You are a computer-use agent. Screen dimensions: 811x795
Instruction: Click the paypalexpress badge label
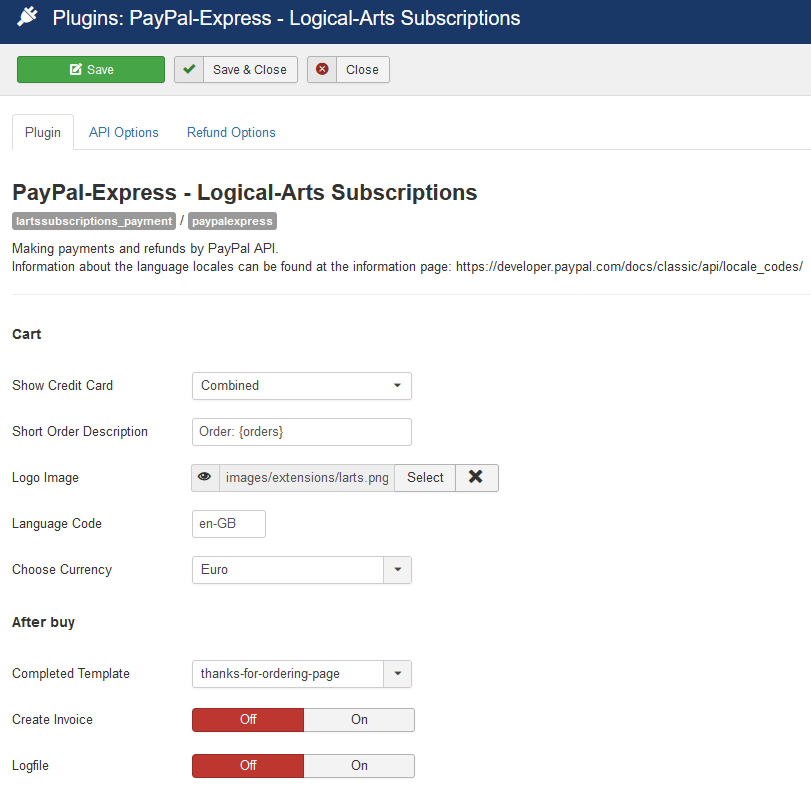[x=231, y=221]
